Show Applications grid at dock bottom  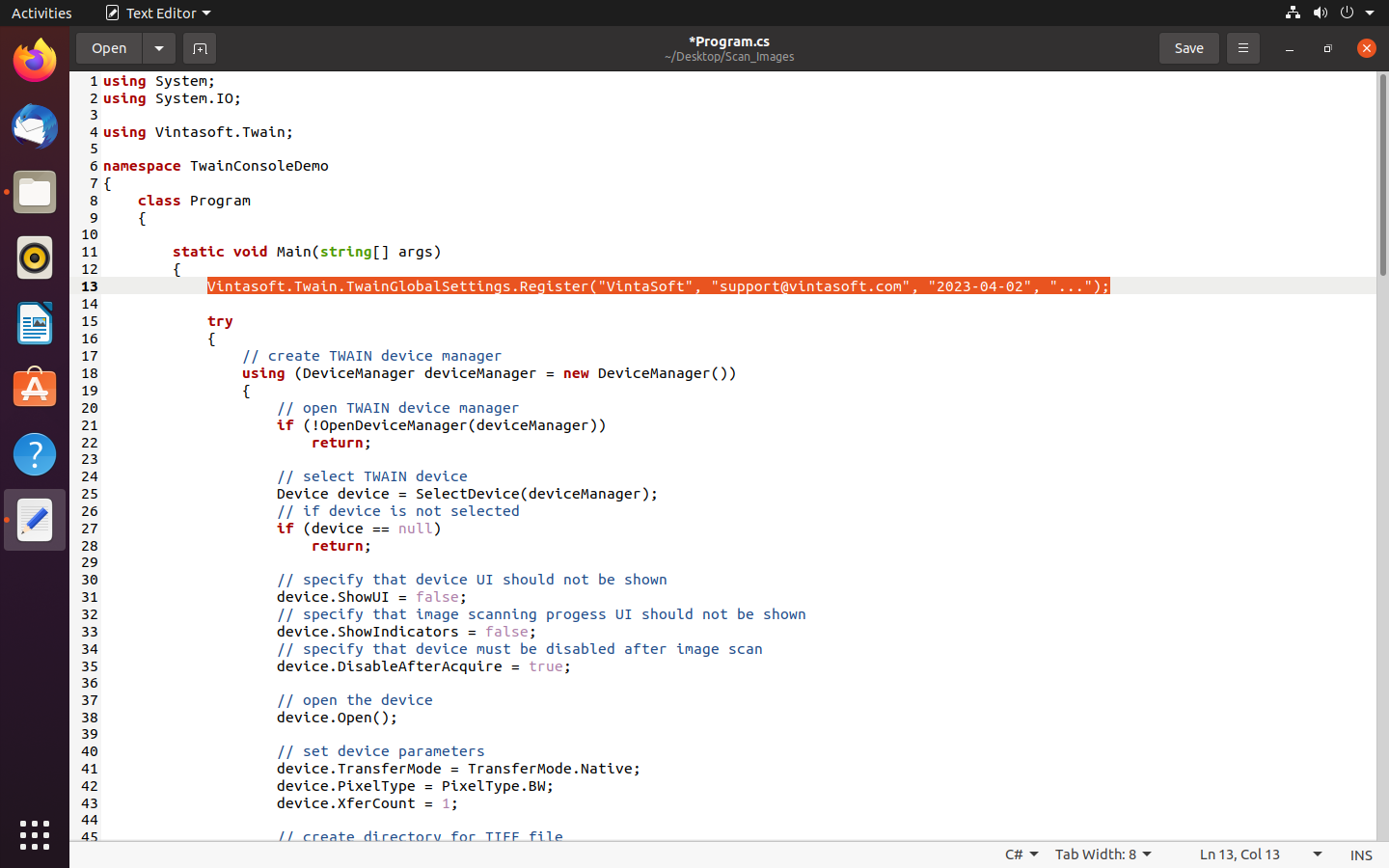click(x=35, y=835)
